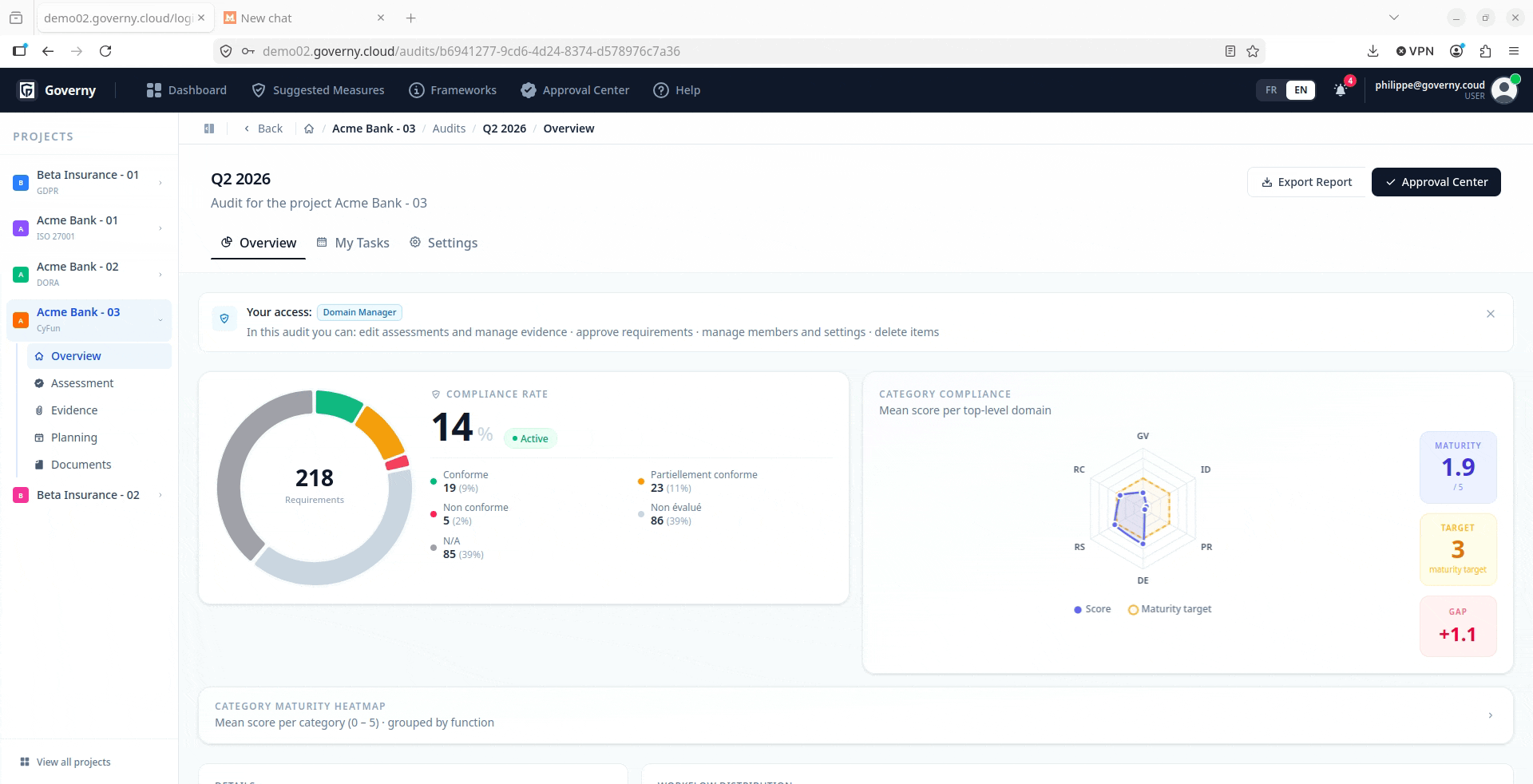Screen dimensions: 1533x784
Task: Dismiss the Your access banner
Action: tap(1491, 314)
